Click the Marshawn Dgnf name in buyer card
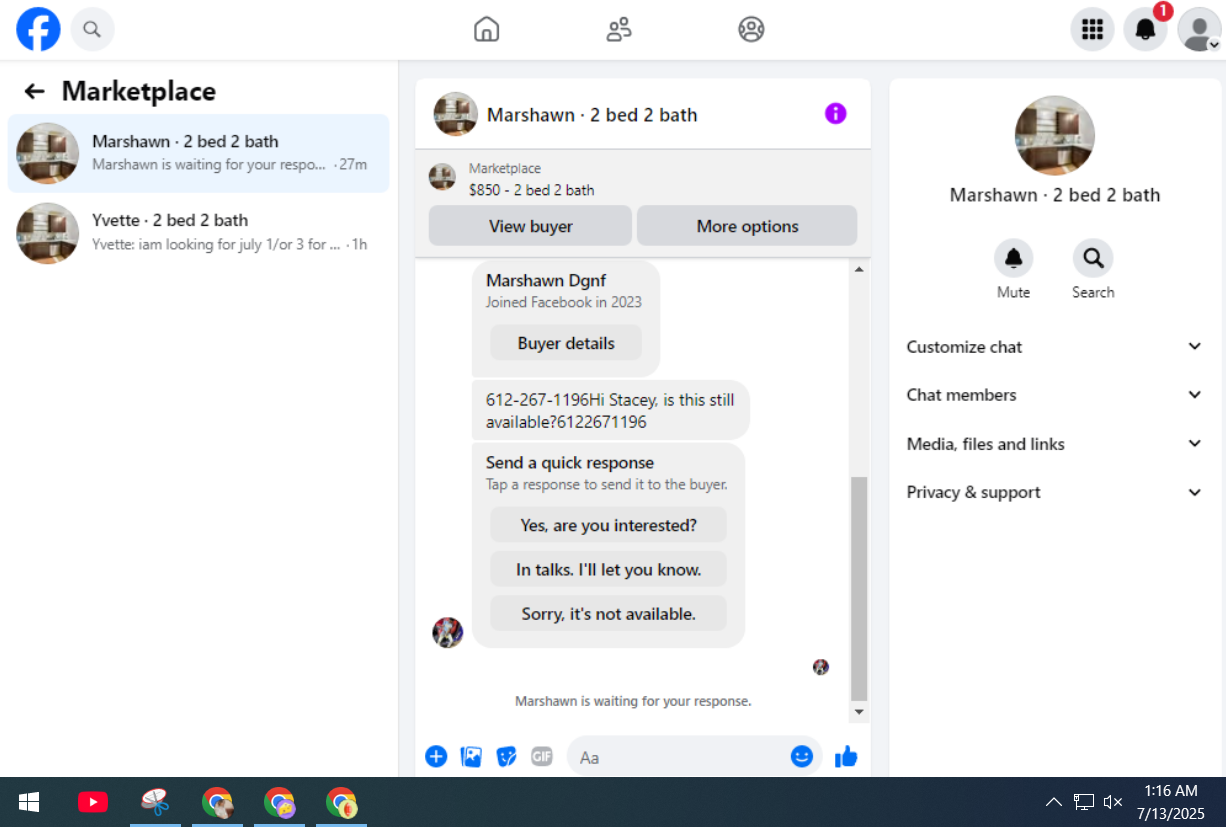 tap(546, 280)
